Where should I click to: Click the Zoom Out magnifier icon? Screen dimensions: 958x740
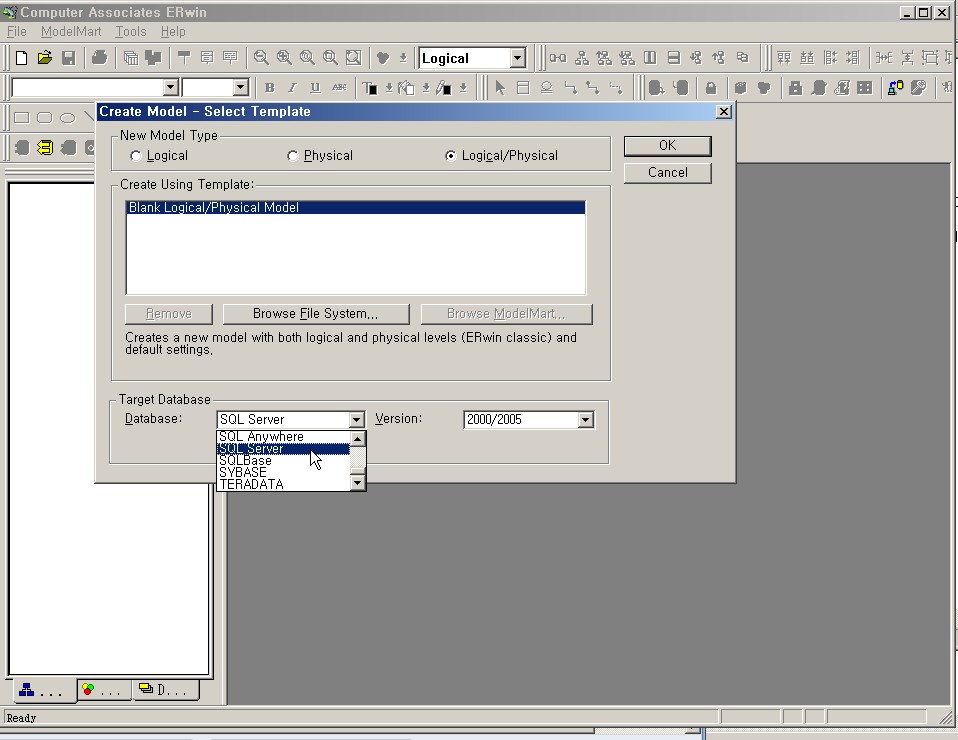[261, 58]
